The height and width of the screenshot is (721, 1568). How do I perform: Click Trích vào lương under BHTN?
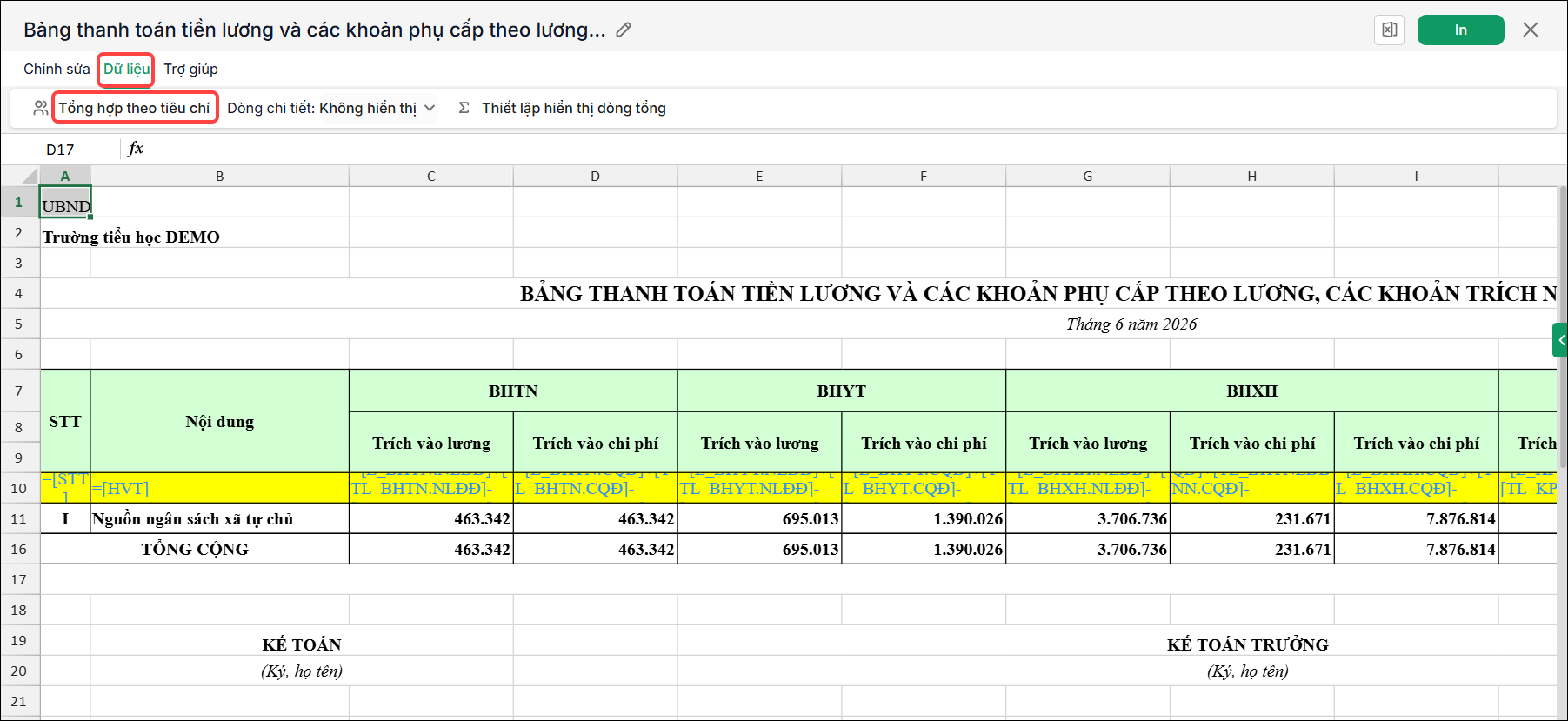coord(431,443)
